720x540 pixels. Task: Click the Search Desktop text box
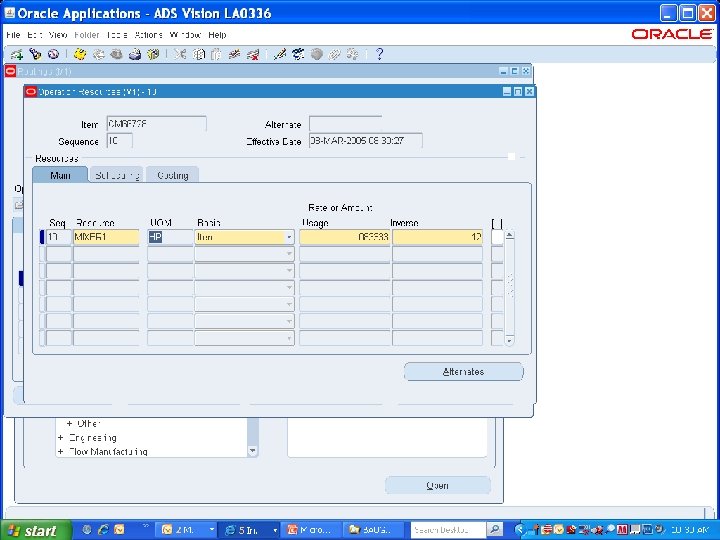(448, 530)
